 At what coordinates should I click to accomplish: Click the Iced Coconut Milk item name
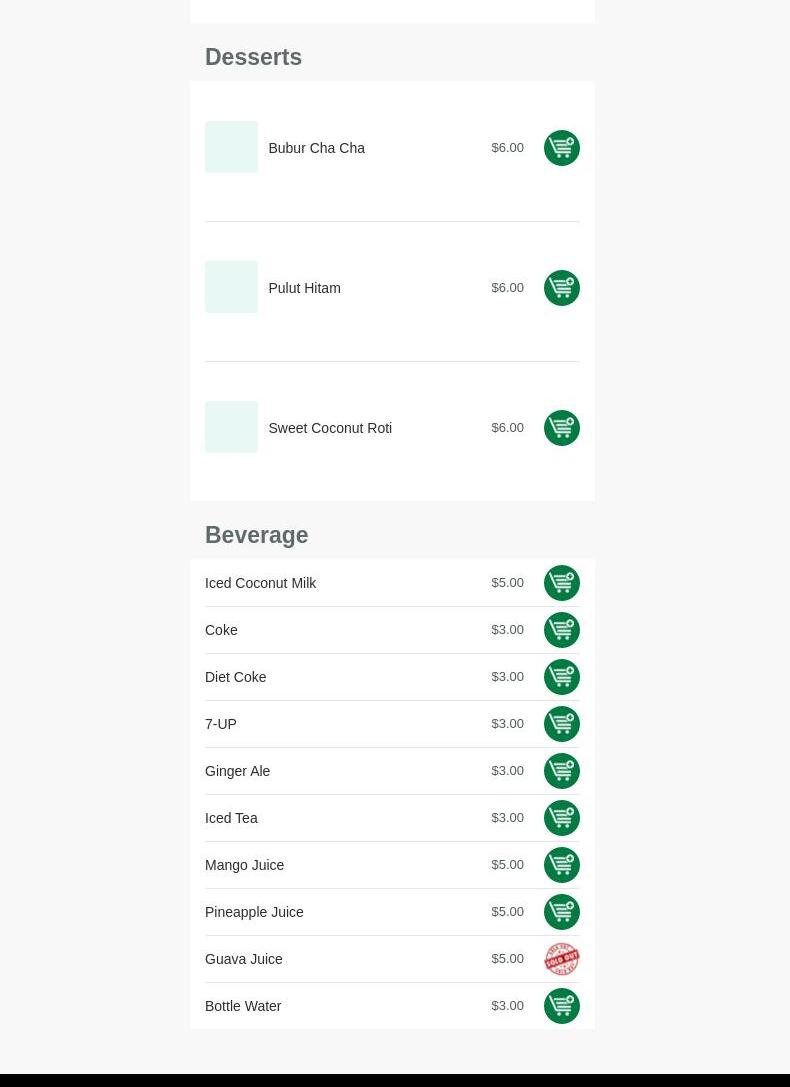click(260, 583)
